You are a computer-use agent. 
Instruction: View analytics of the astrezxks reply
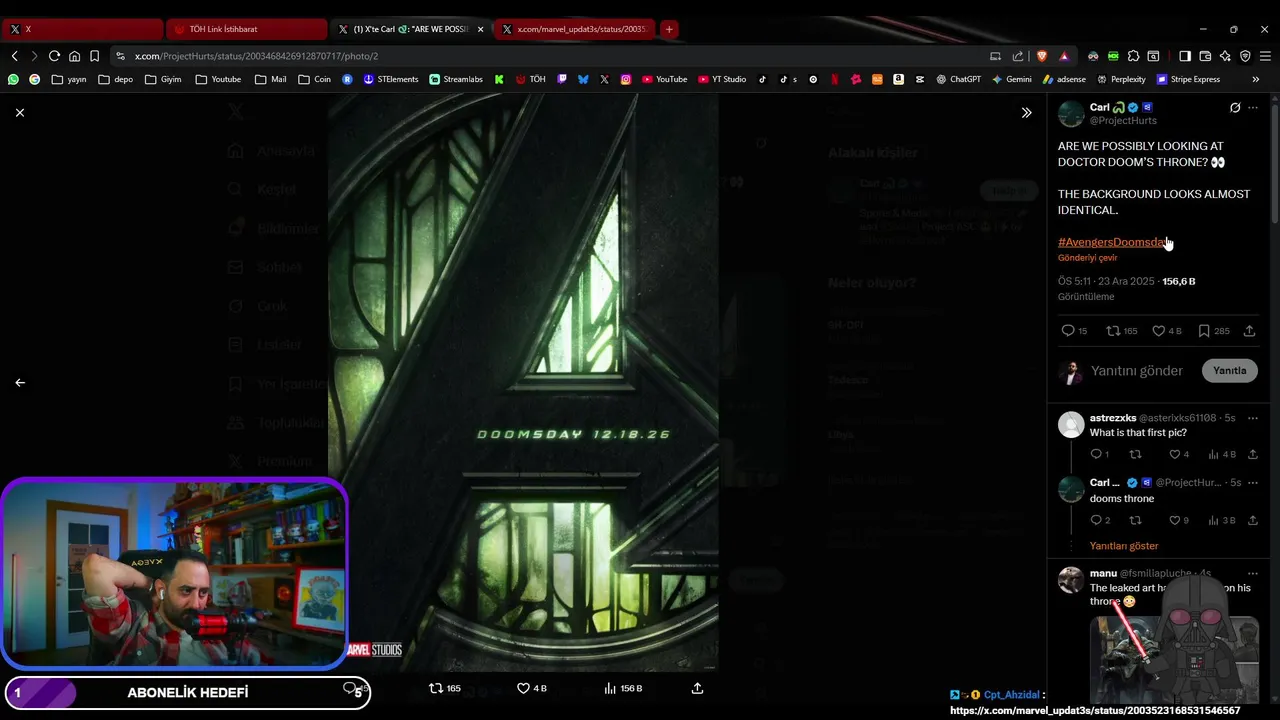pos(1222,454)
